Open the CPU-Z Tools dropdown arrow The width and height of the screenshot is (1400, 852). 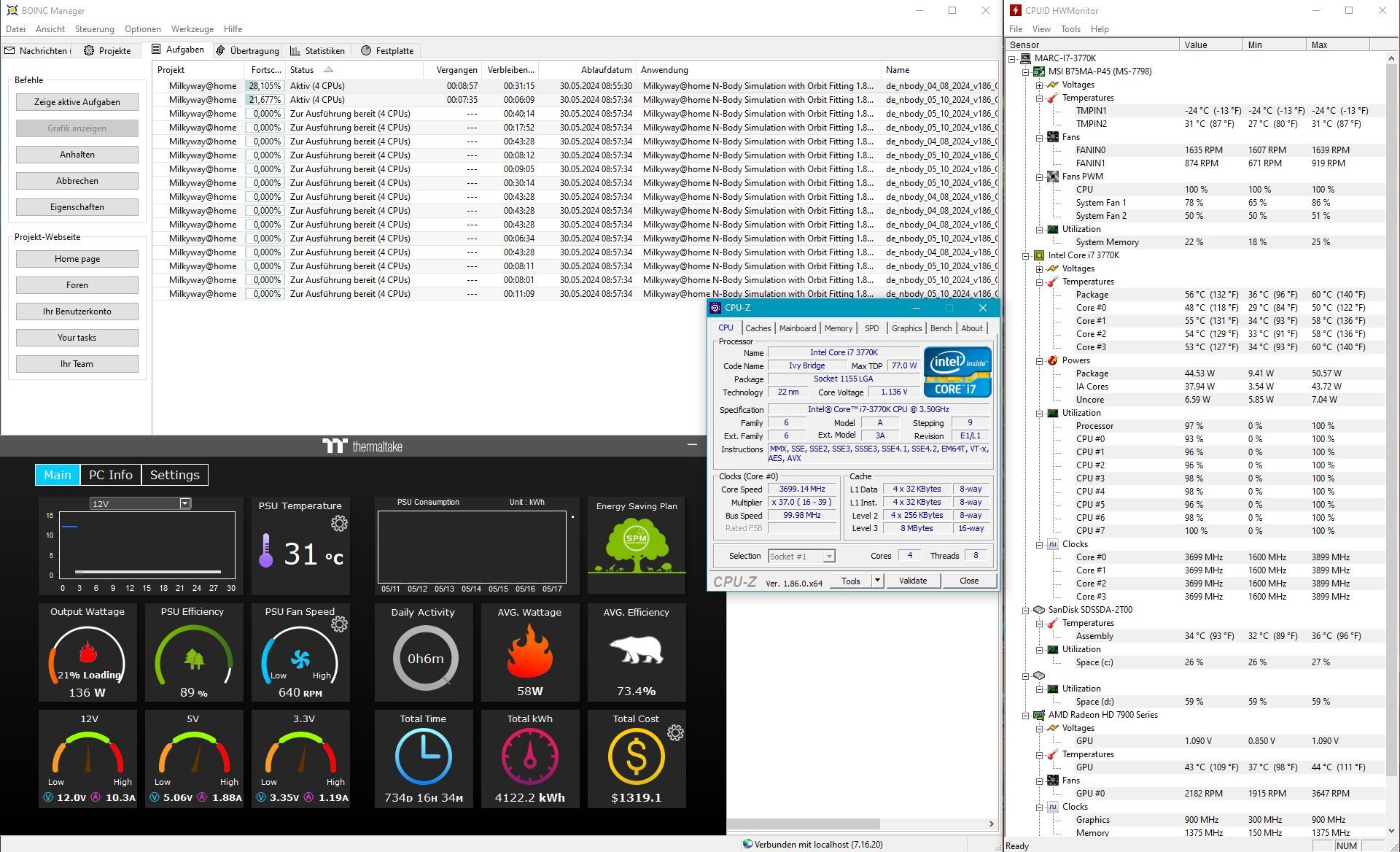[x=877, y=581]
